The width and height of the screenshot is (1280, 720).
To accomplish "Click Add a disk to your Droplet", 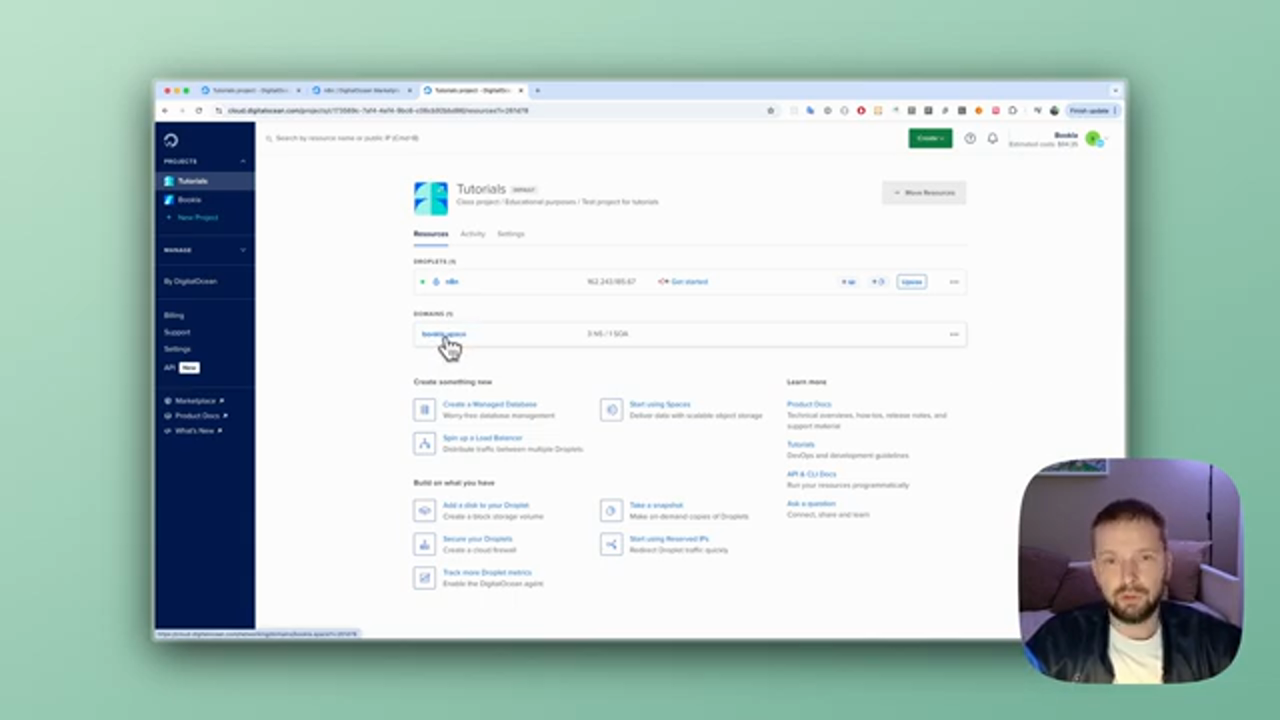I will click(486, 505).
